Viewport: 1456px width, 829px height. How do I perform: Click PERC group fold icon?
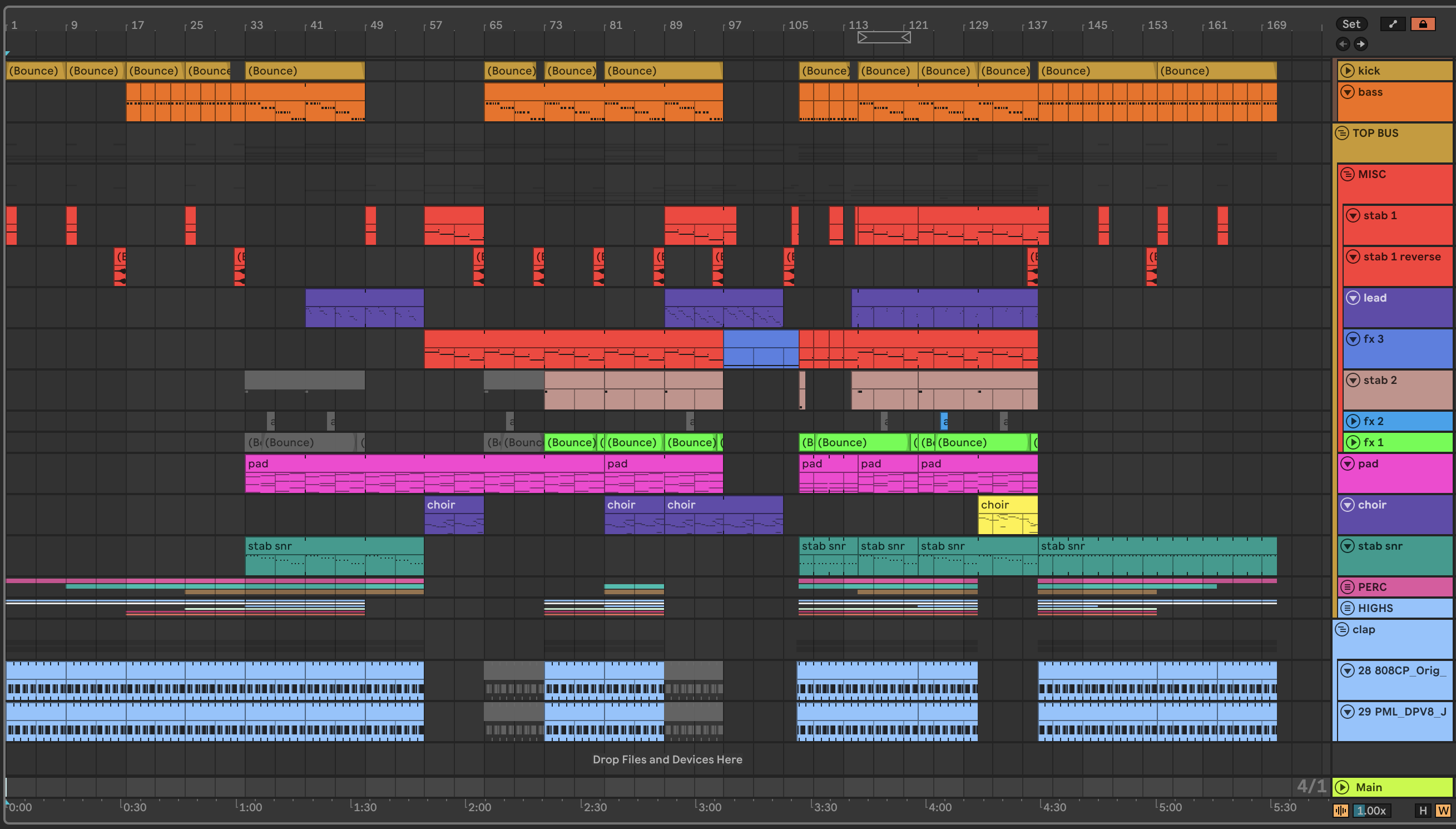coord(1347,587)
